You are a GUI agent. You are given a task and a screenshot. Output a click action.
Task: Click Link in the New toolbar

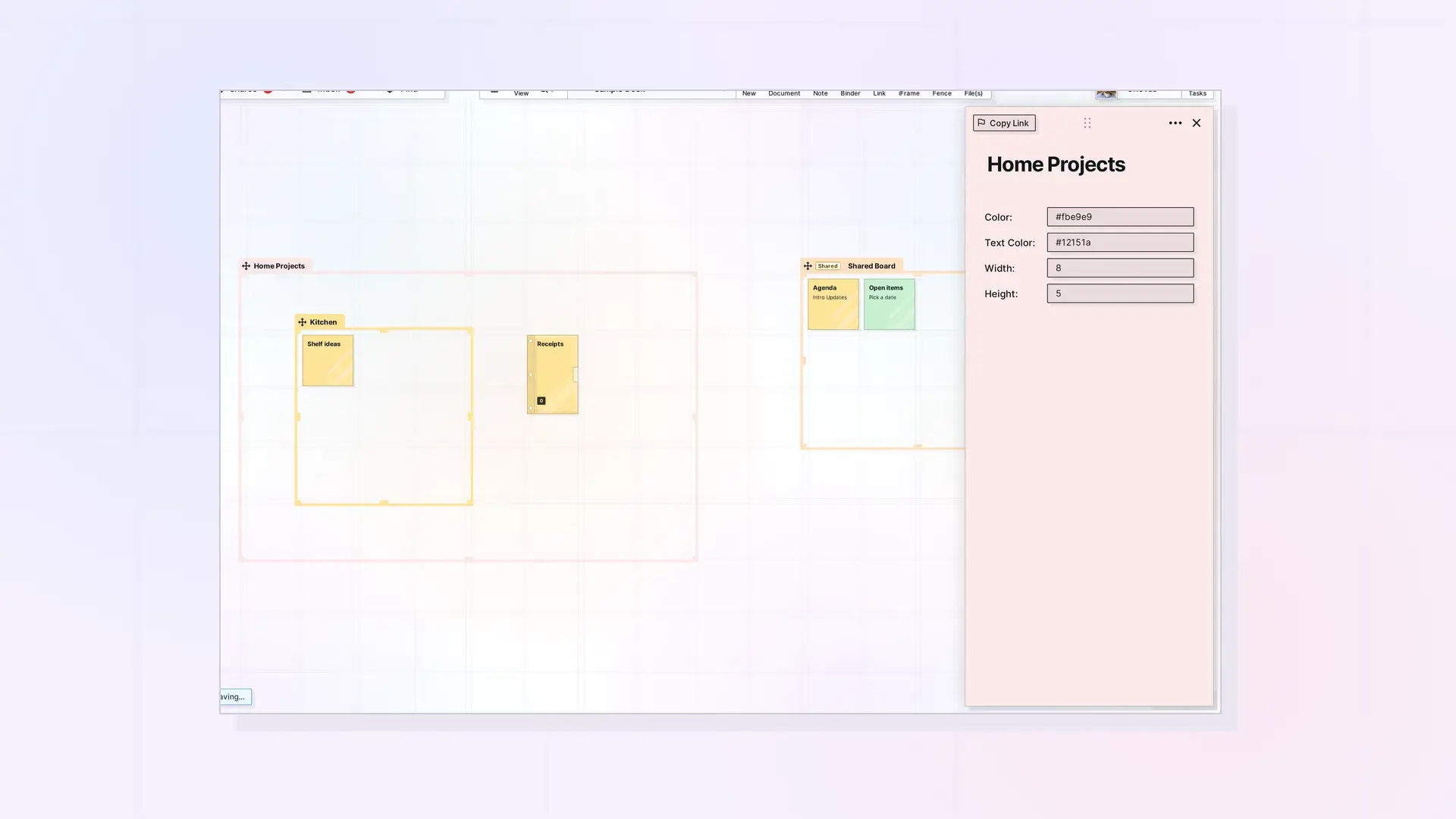pyautogui.click(x=879, y=93)
